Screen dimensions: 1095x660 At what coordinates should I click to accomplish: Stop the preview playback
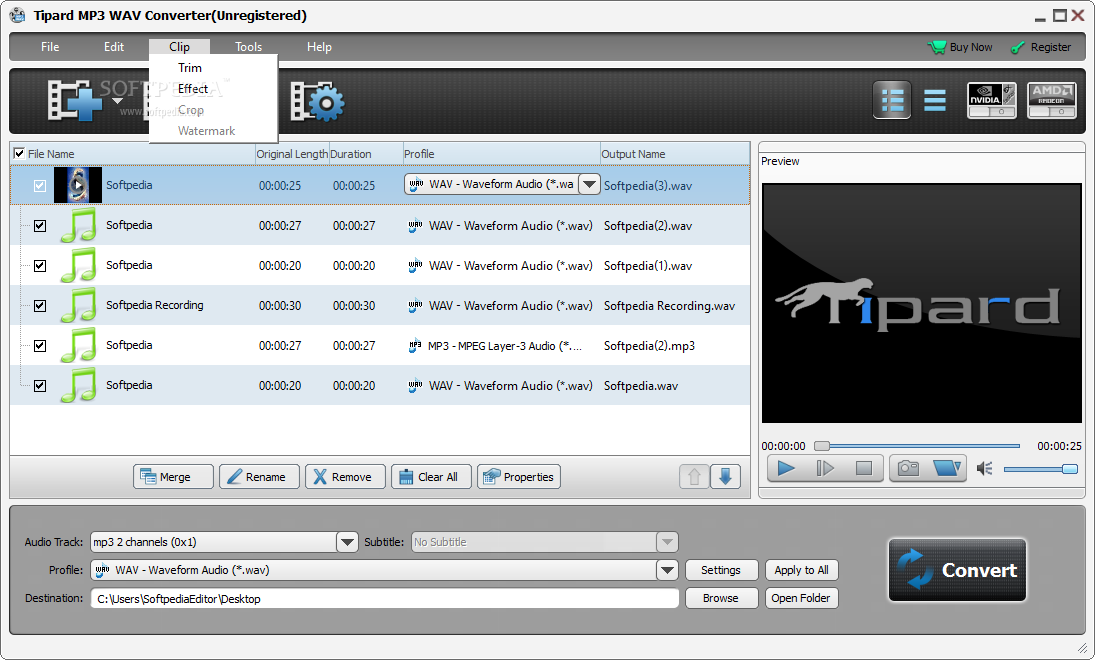[x=864, y=468]
